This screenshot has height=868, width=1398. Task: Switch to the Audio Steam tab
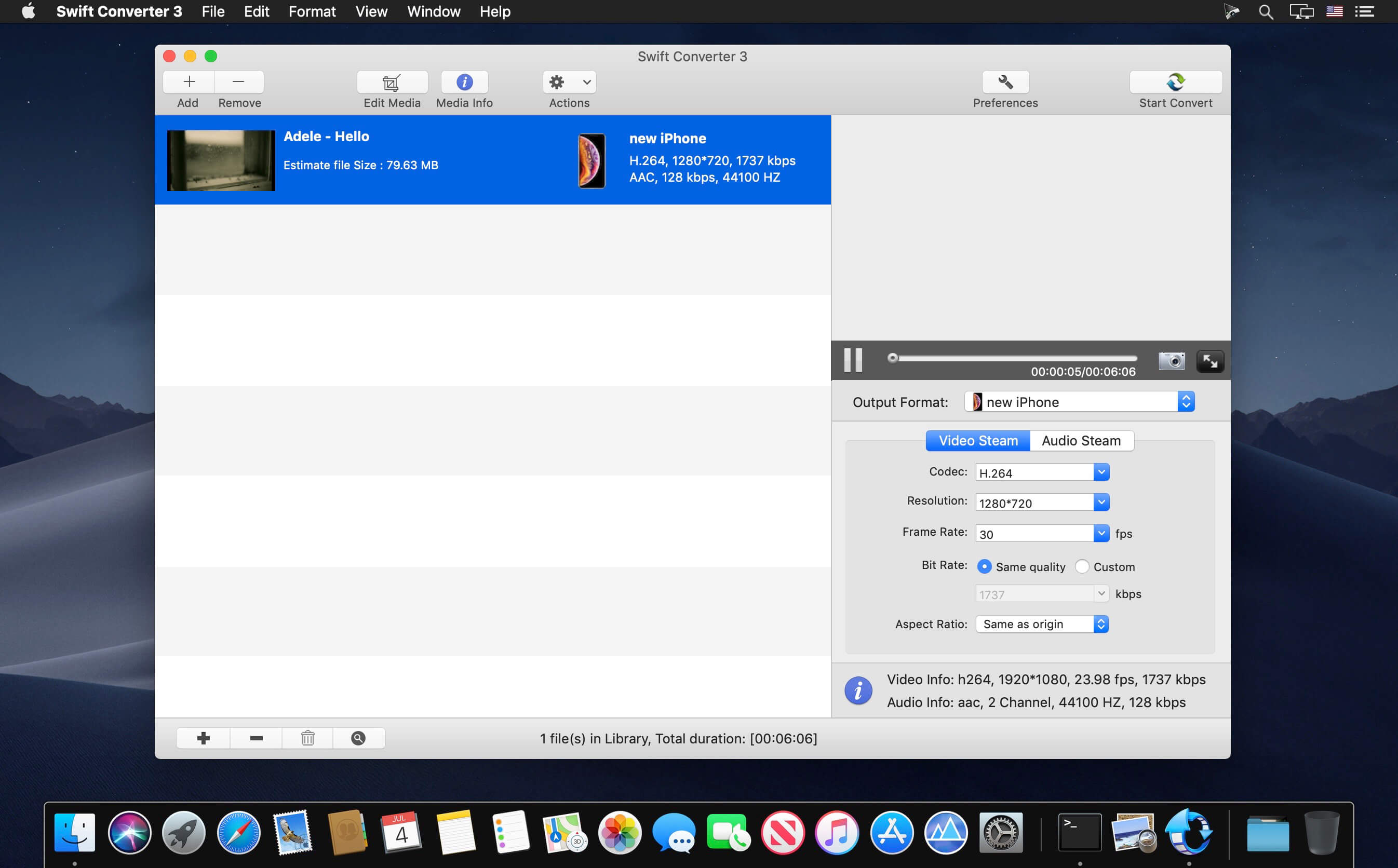[x=1081, y=440]
